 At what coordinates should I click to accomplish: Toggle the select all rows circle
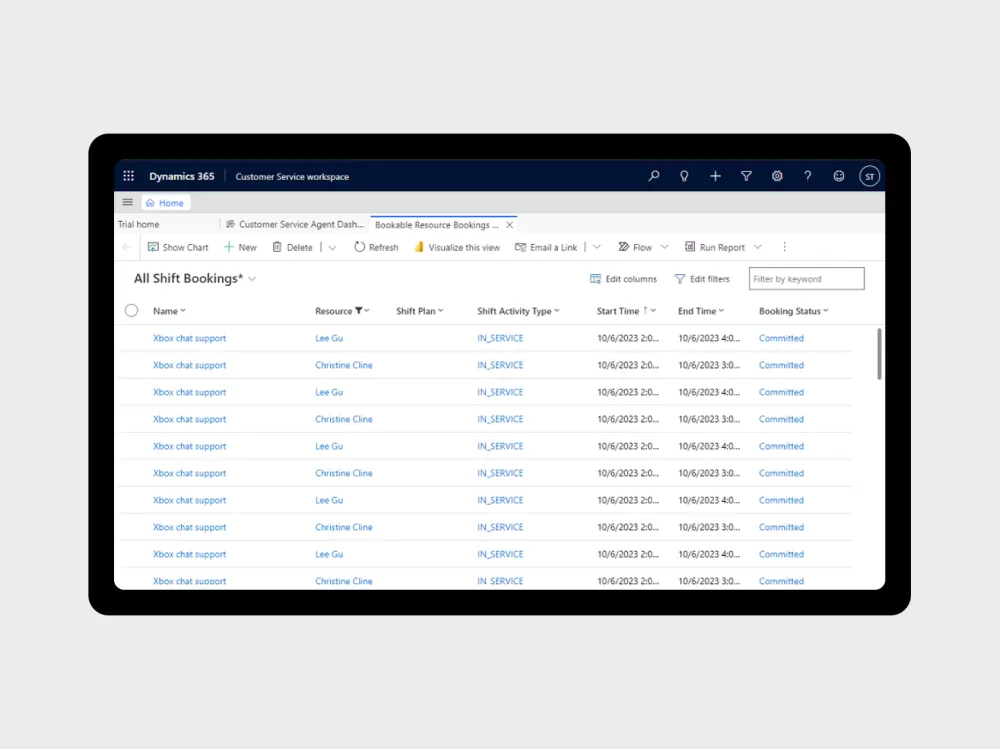pyautogui.click(x=131, y=311)
